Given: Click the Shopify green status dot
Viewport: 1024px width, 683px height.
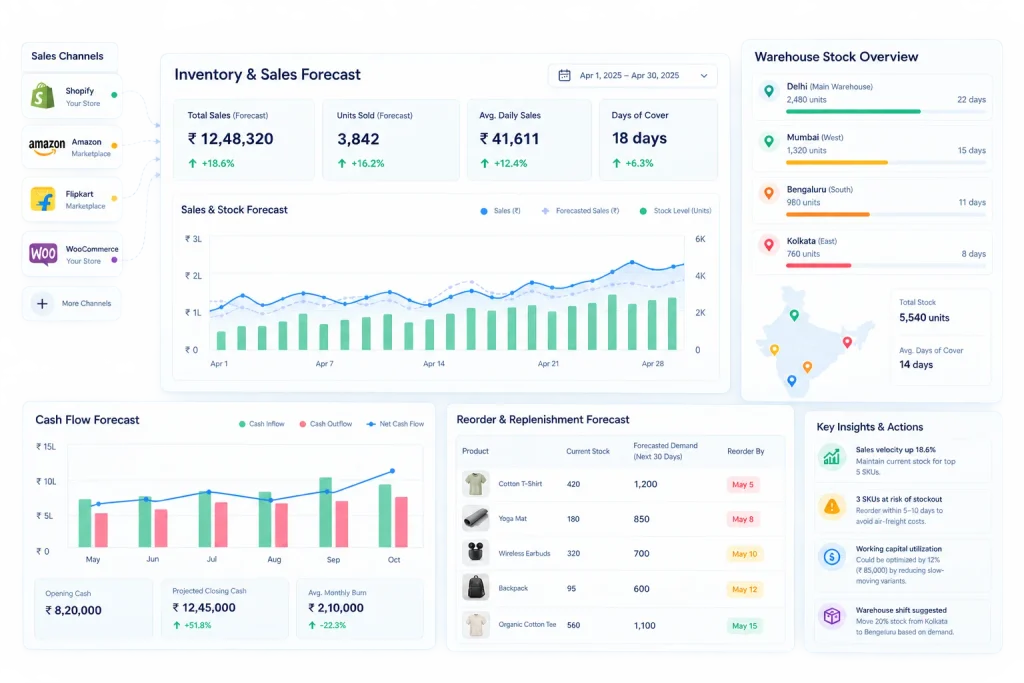Looking at the screenshot, I should [x=114, y=95].
